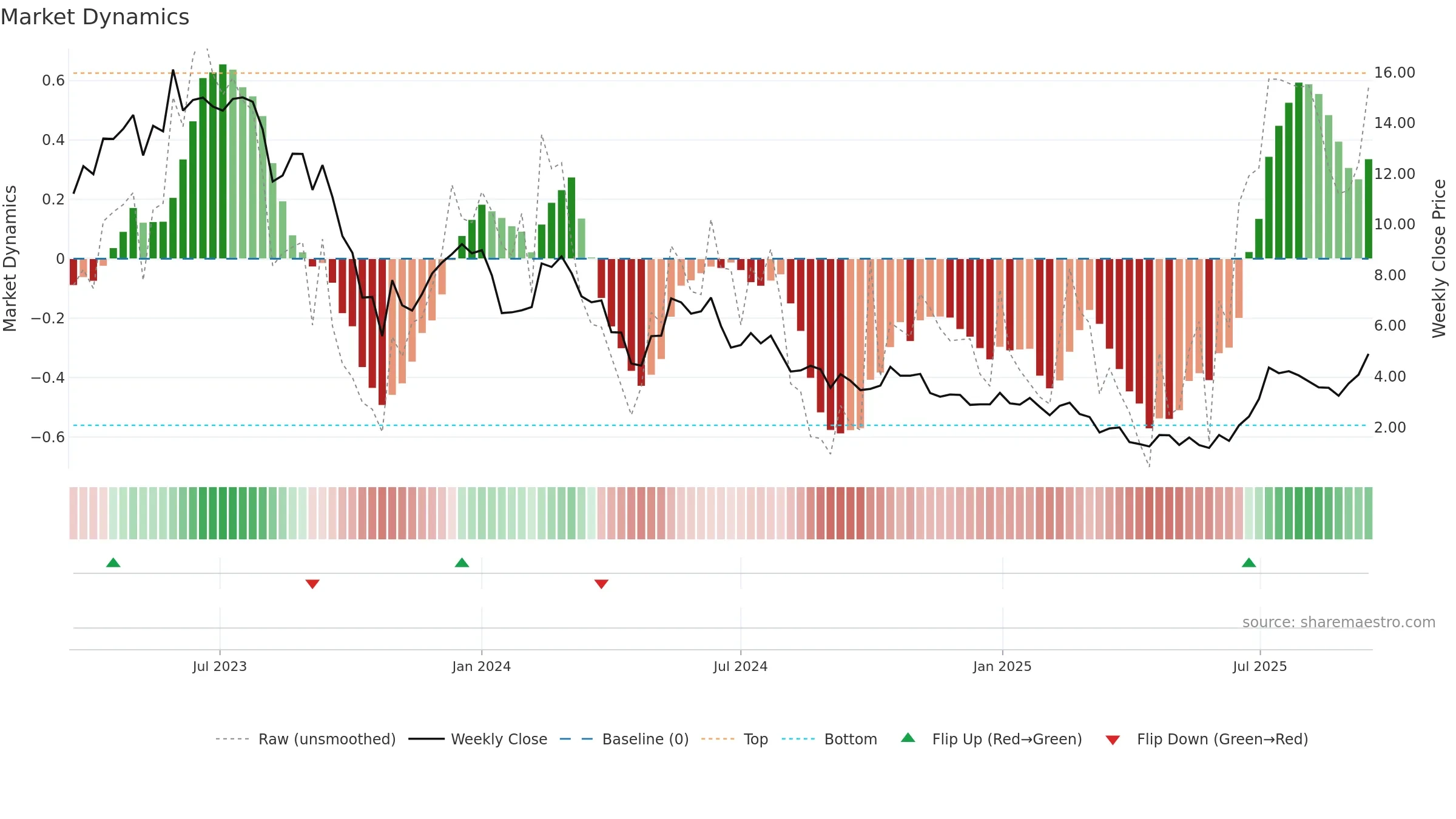
Task: Click the Jul 2024 axis label
Action: (740, 666)
